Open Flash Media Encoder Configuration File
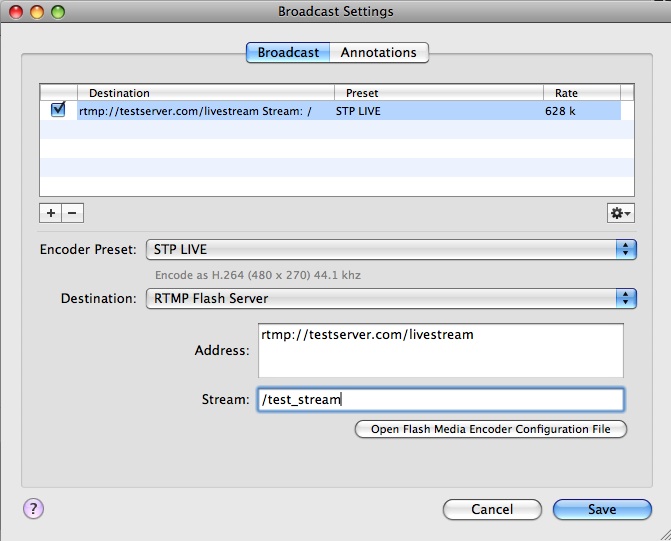Screen dimensions: 671x541 [x=491, y=429]
